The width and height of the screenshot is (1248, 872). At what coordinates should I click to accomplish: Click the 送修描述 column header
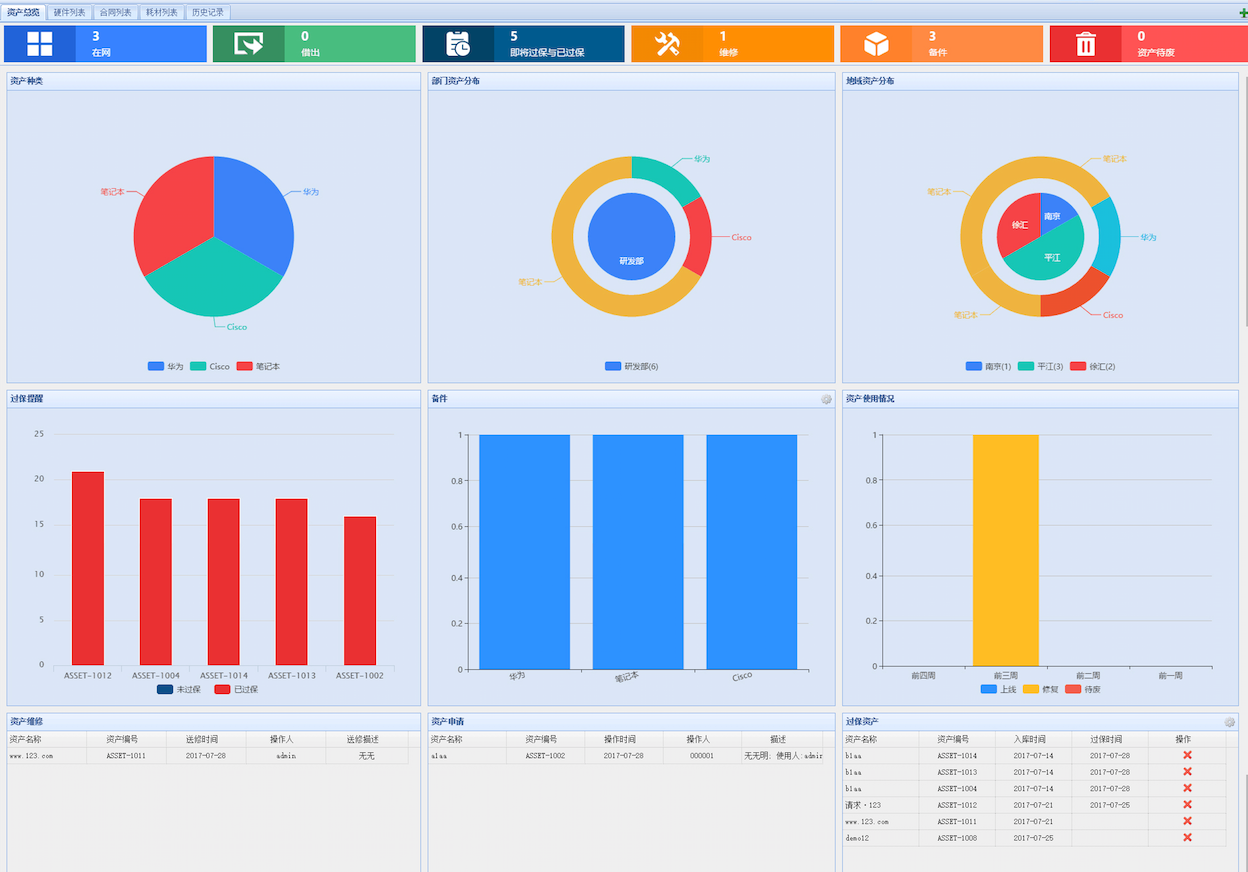point(367,739)
